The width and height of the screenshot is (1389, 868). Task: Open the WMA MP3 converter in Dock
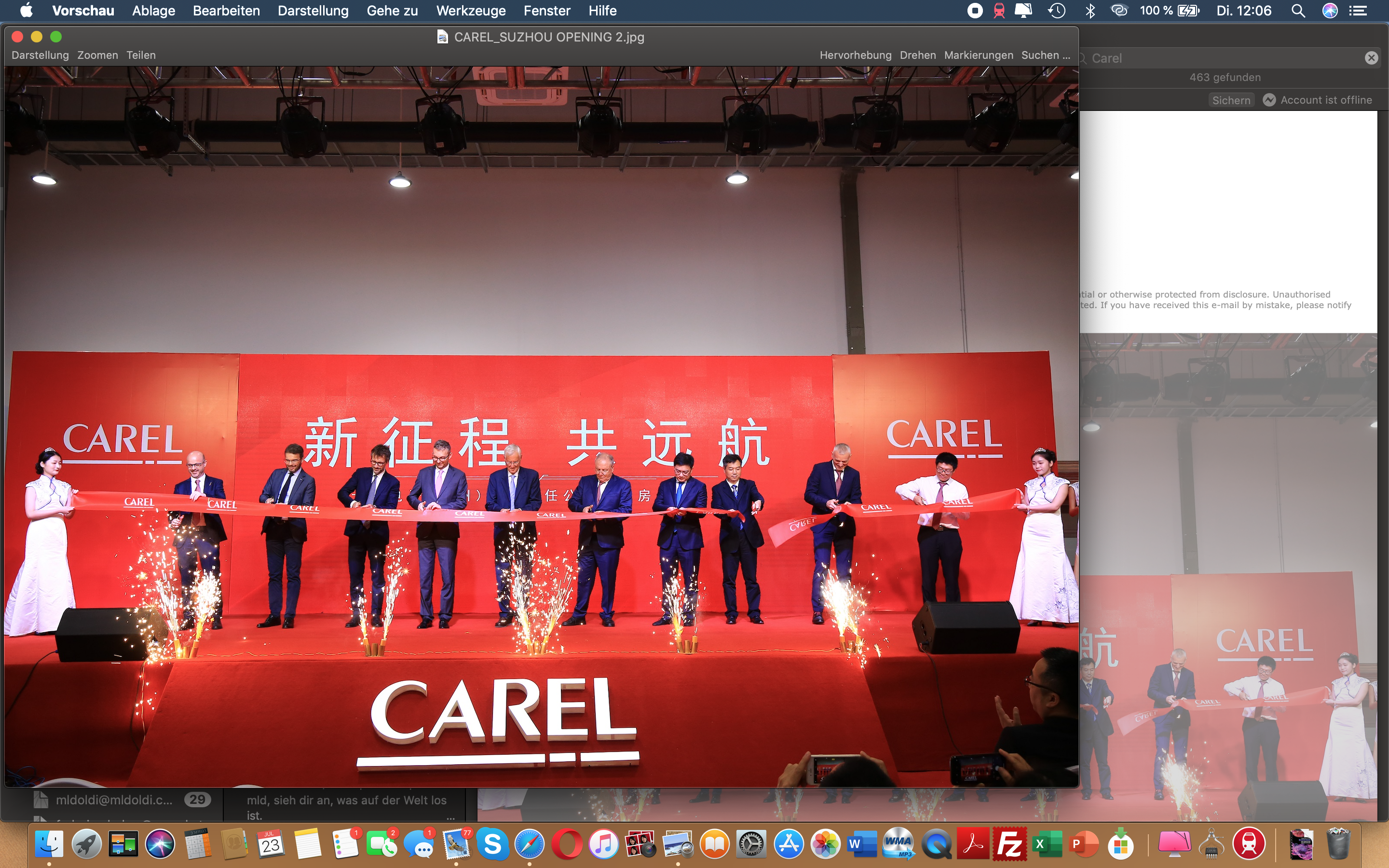pyautogui.click(x=899, y=844)
